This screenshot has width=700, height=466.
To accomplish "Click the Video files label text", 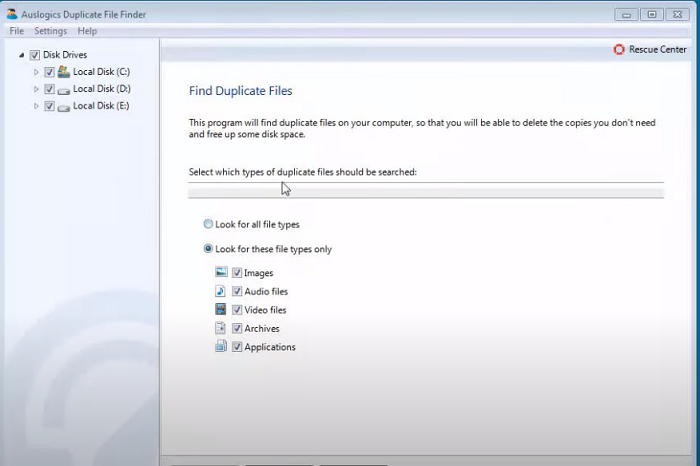I will click(265, 310).
